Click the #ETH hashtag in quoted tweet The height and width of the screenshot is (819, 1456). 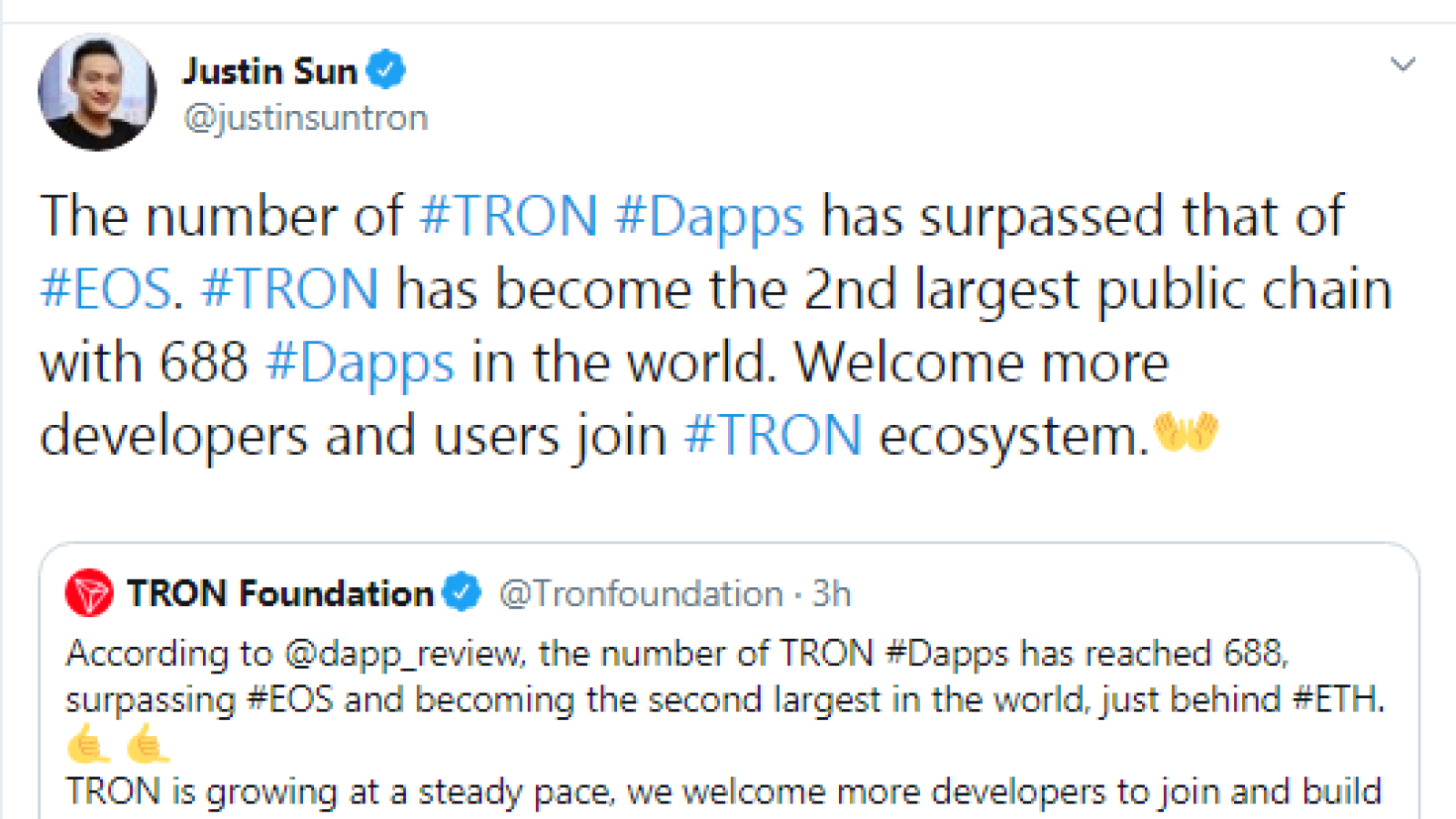(x=1334, y=700)
